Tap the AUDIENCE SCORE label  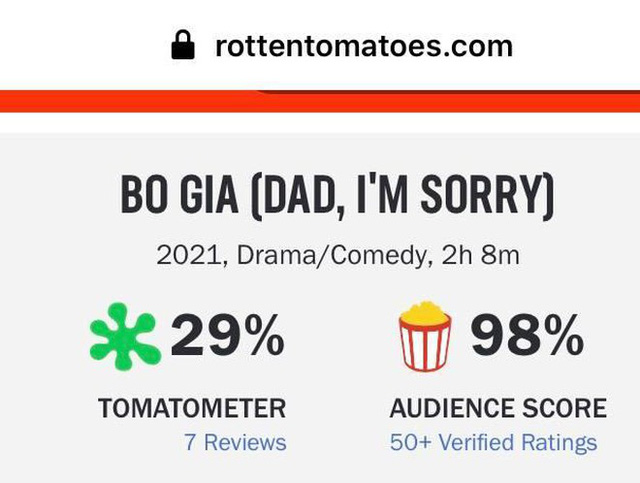[x=497, y=408]
